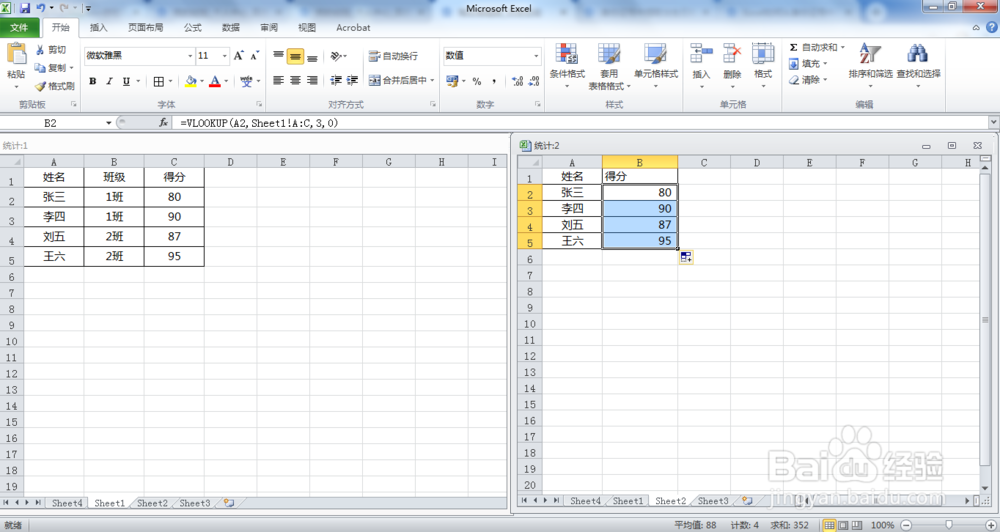Switch to Acrobat tab
Screen dimensions: 1000x532
(353, 27)
